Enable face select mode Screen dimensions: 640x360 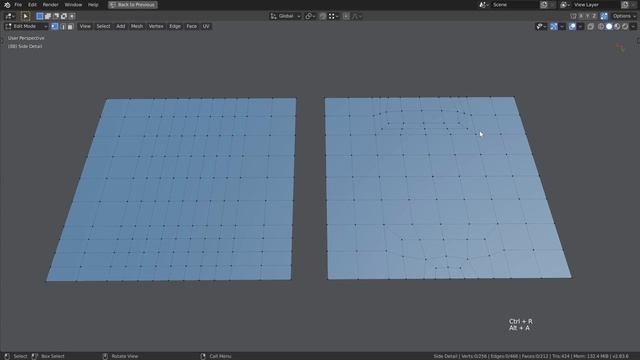[70, 26]
